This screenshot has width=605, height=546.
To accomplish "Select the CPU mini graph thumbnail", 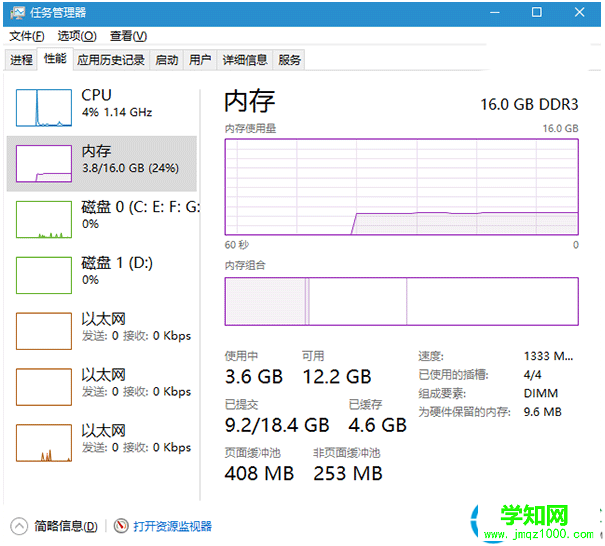I will [41, 106].
